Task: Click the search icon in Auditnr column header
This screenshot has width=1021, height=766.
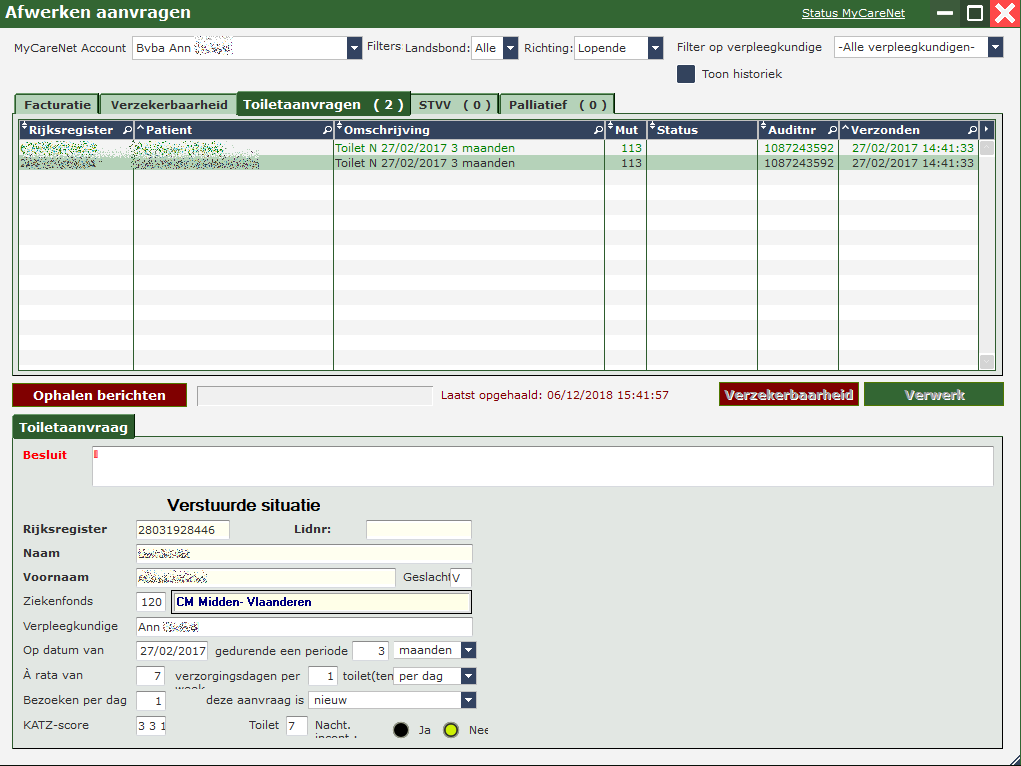Action: tap(831, 130)
